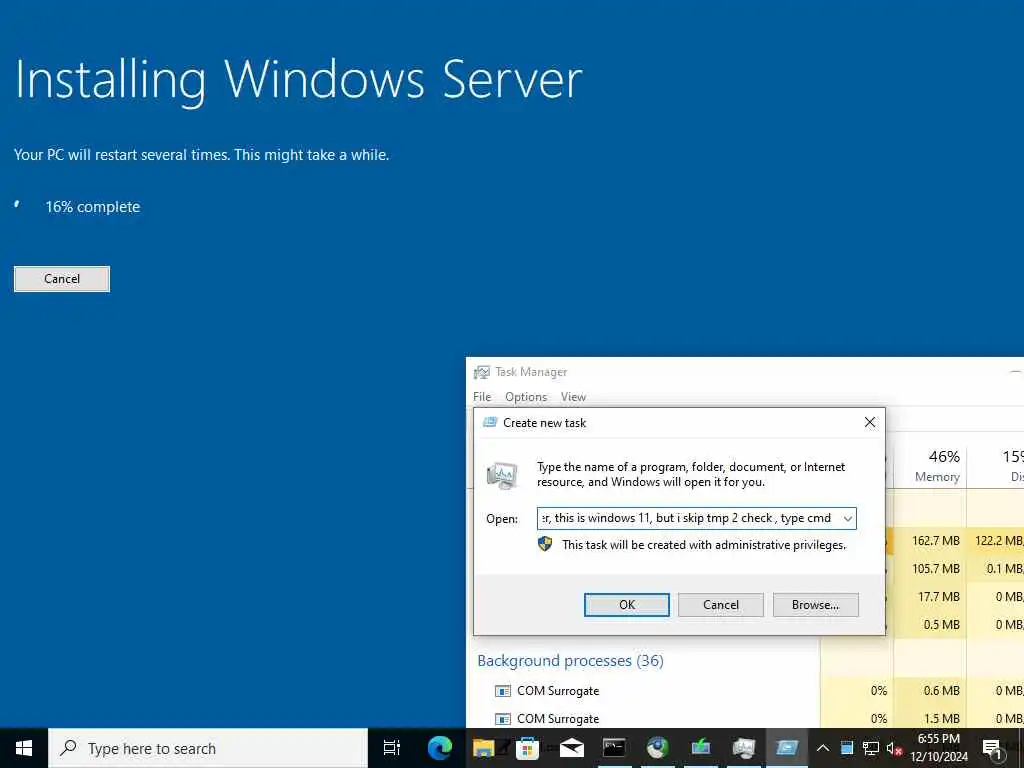Click the Task Manager title bar icon

coord(482,372)
